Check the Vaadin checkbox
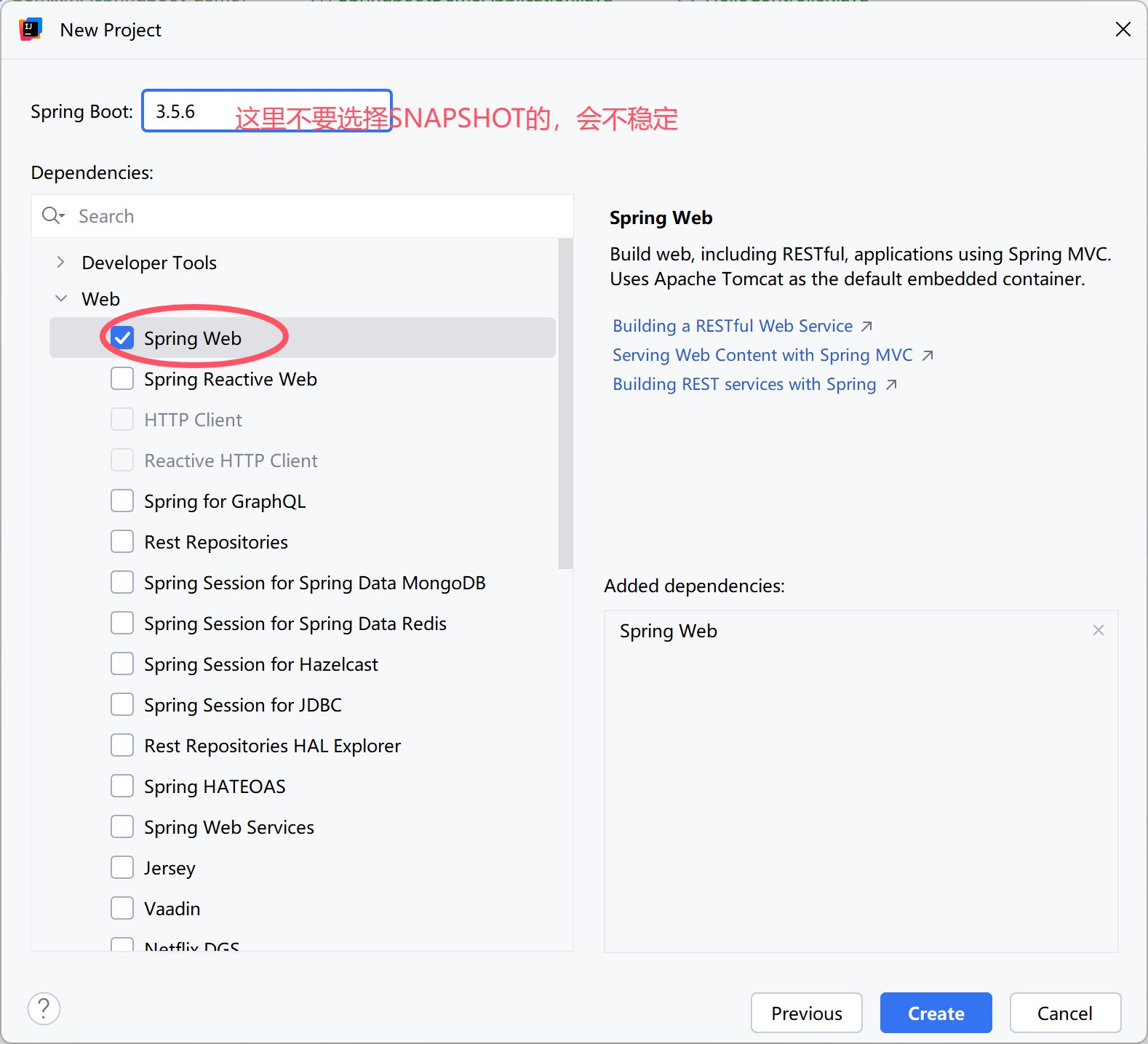 (122, 908)
